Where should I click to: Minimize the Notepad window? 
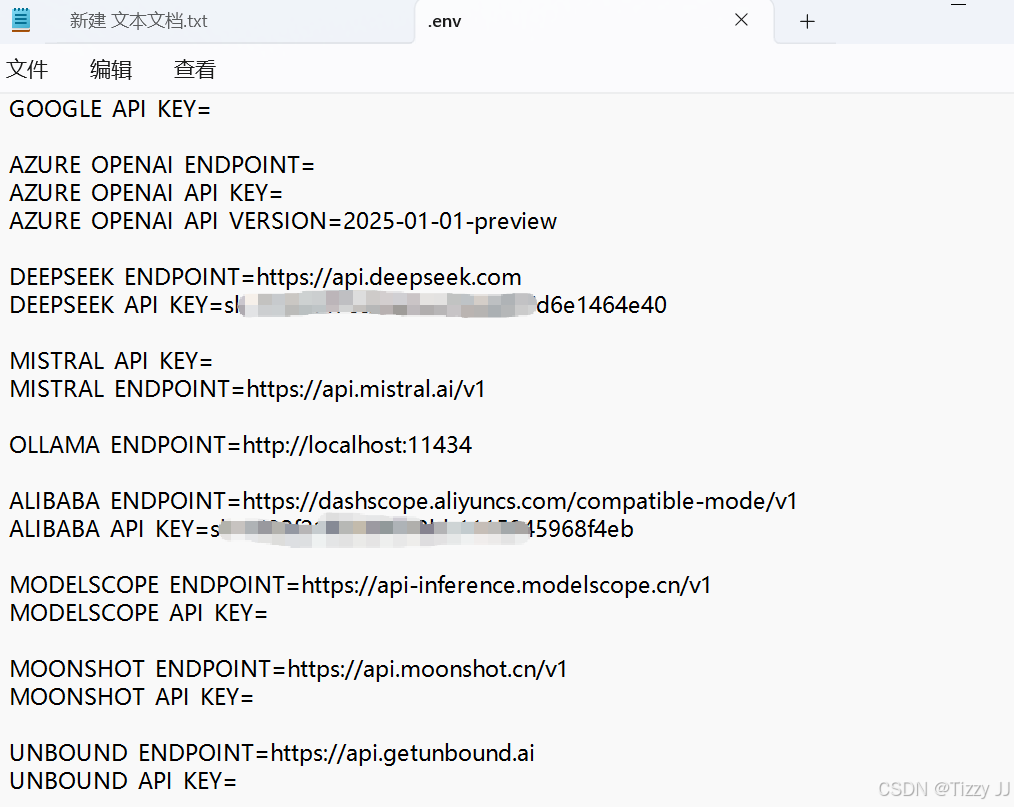[x=958, y=5]
